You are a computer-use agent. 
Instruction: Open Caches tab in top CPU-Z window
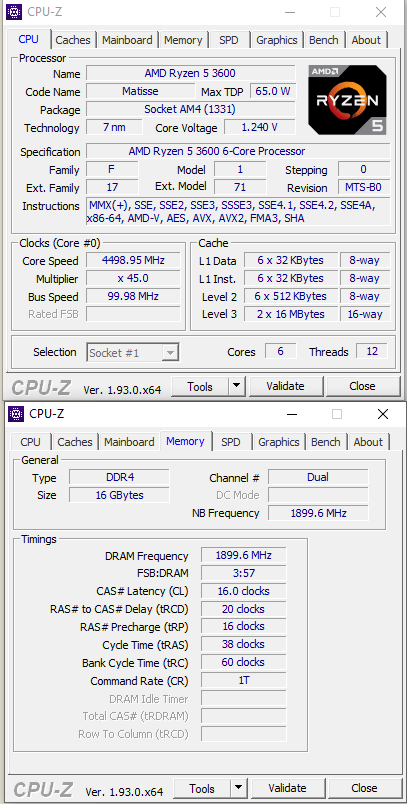(73, 40)
